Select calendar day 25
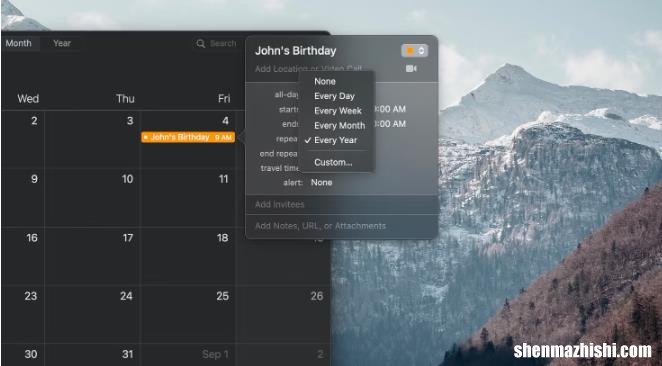Viewport: 662px width, 366px height. click(x=222, y=296)
